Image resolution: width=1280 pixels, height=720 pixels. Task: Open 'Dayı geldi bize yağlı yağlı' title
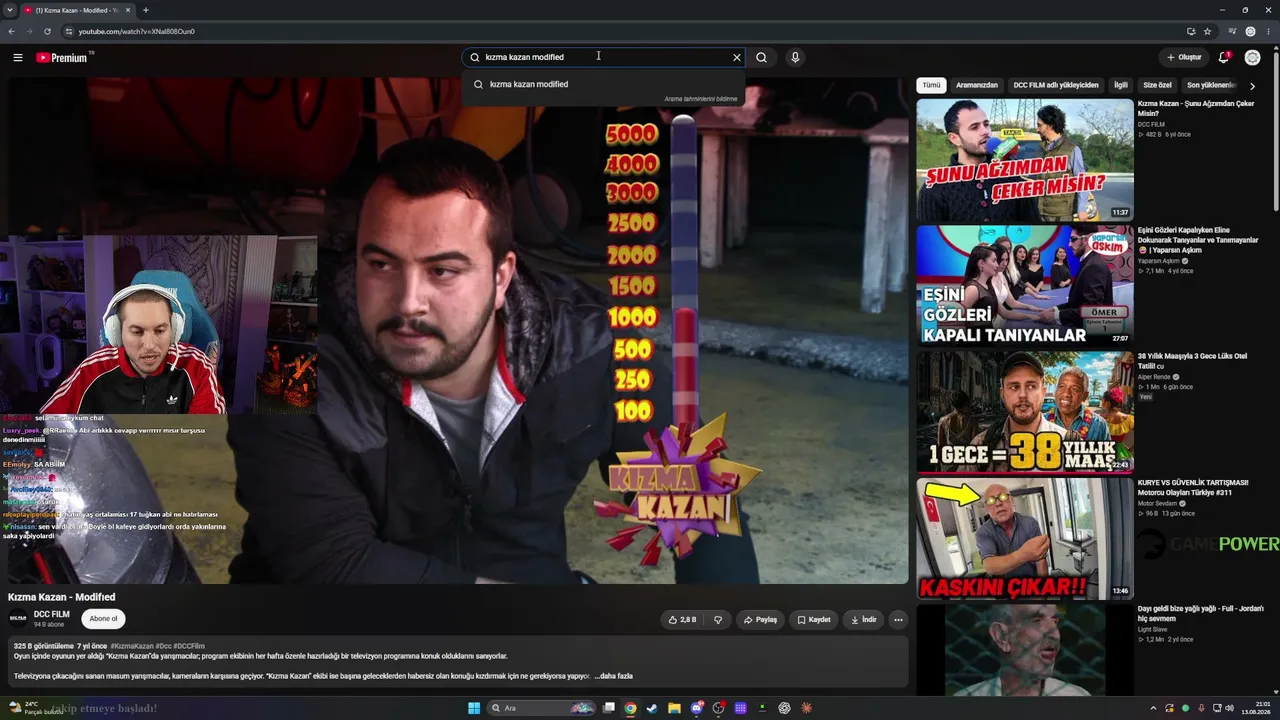pos(1200,613)
